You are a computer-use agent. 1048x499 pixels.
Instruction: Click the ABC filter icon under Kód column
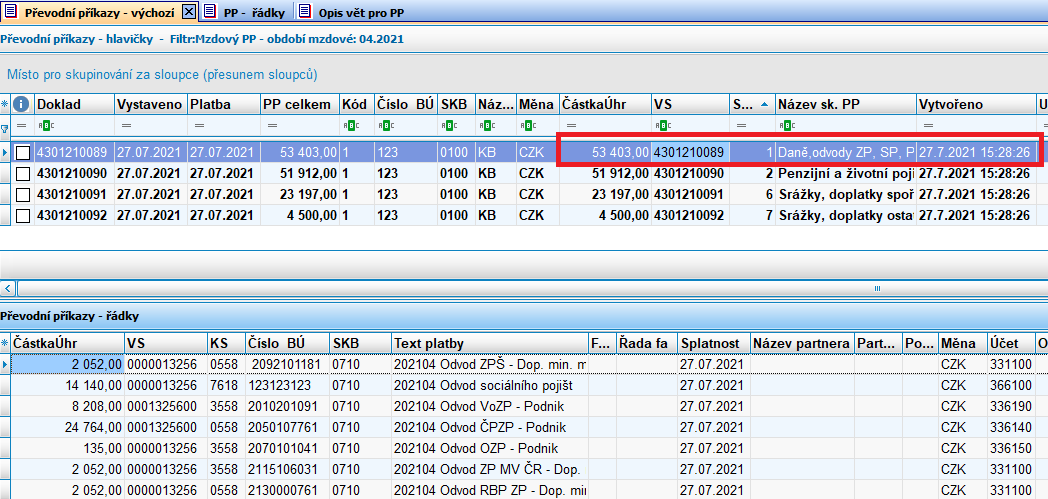point(349,126)
